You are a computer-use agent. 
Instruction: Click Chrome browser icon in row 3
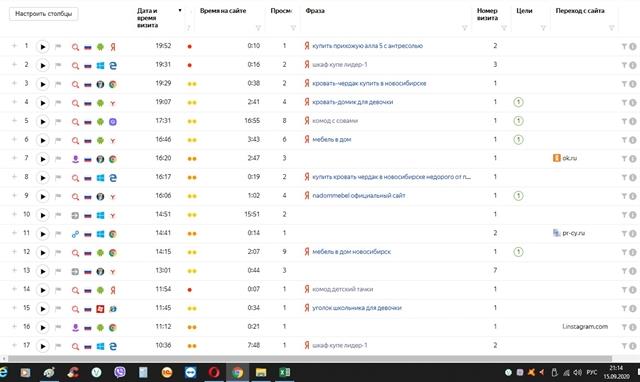113,84
